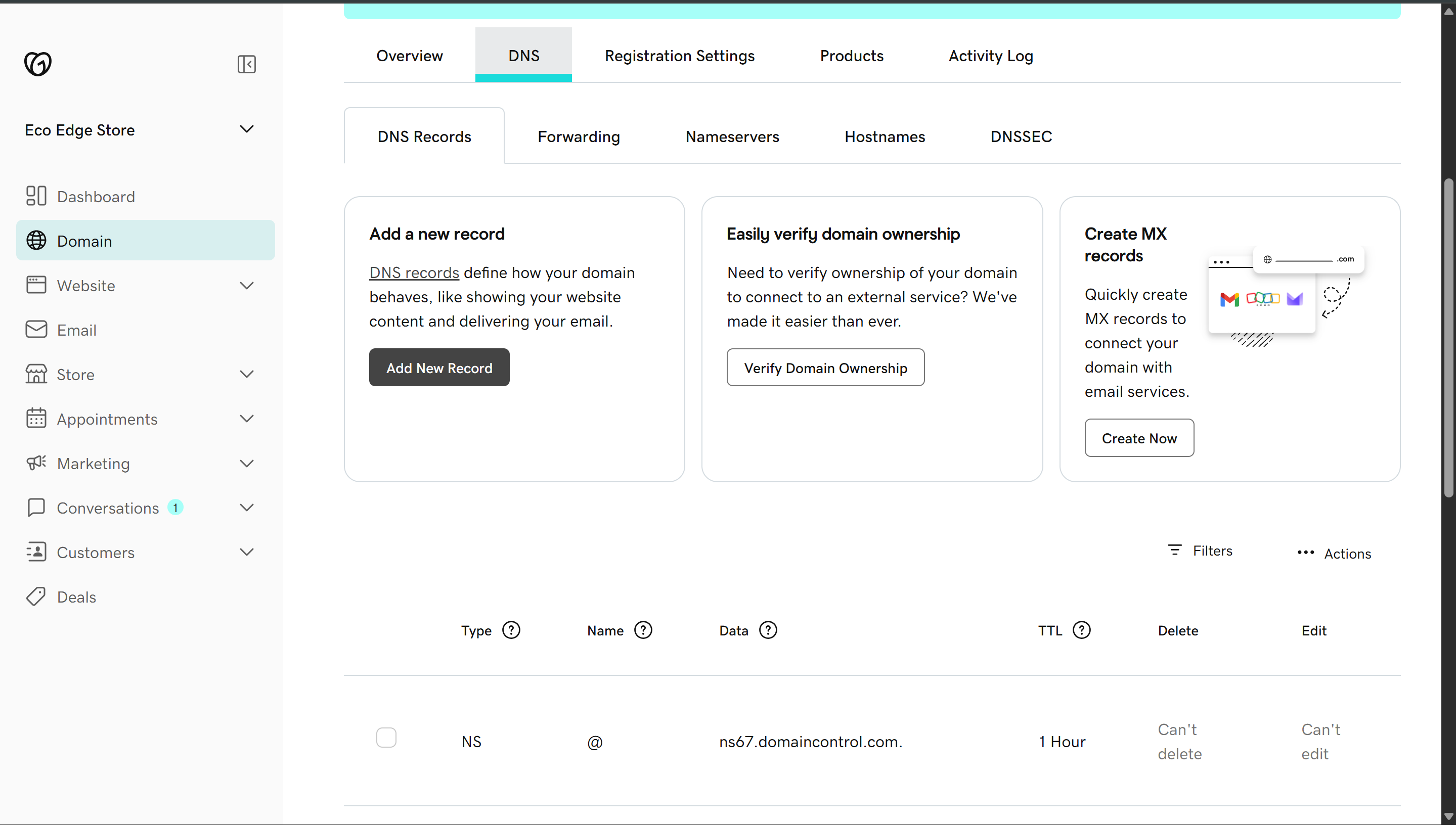Click the Add New Record button
This screenshot has width=1456, height=825.
click(438, 367)
